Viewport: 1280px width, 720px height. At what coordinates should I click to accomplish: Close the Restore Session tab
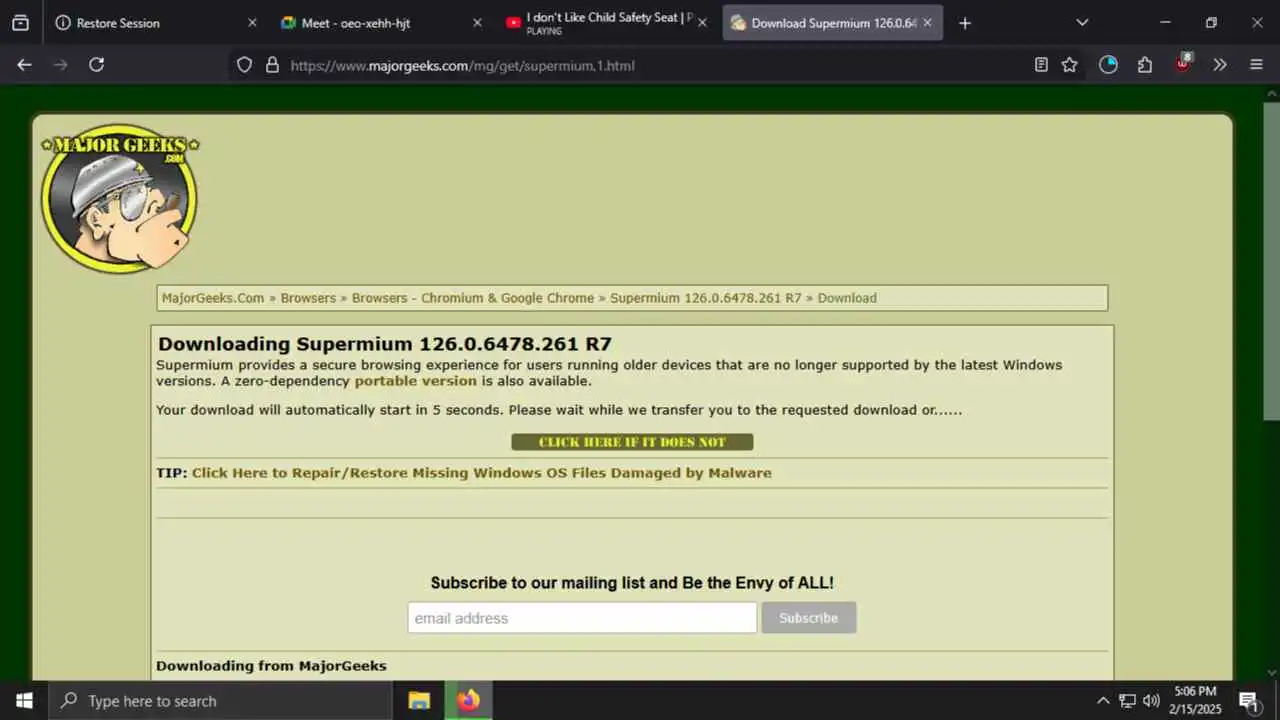click(252, 22)
